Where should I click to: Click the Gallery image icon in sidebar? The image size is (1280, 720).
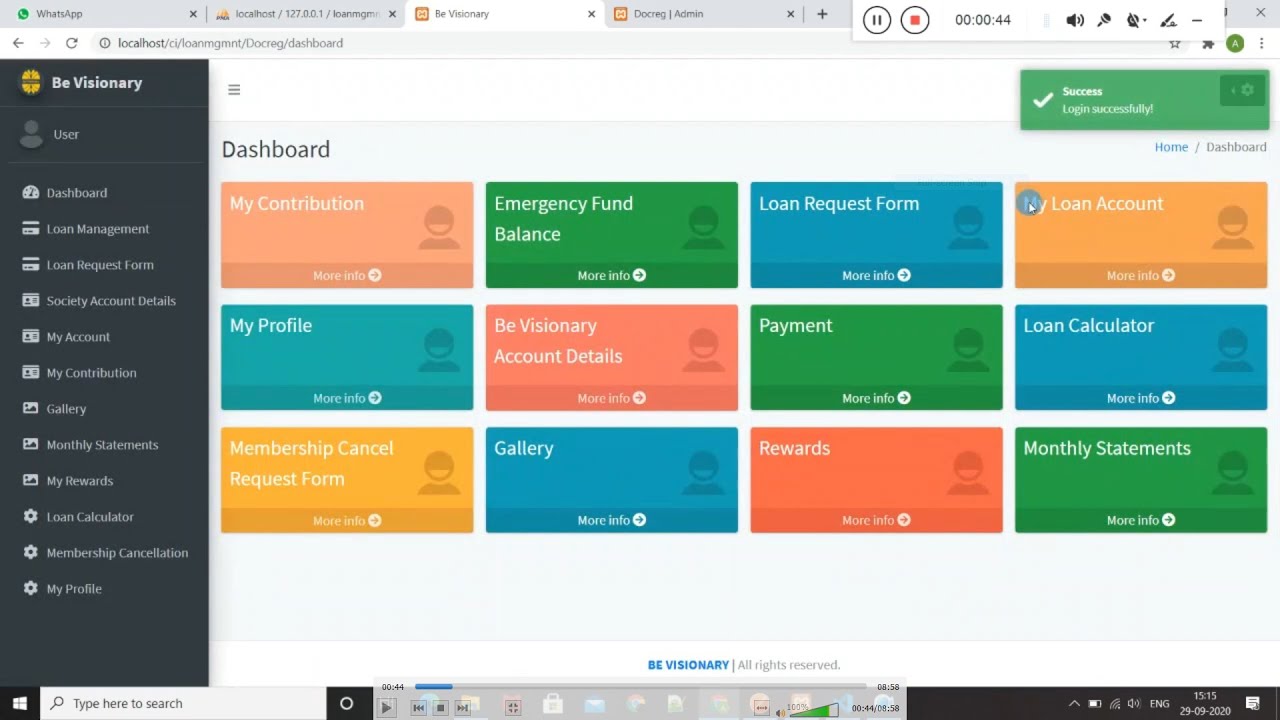30,409
